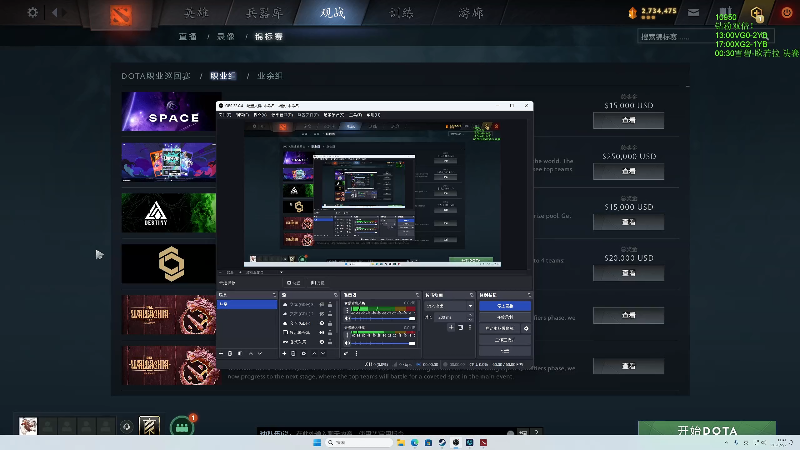
Task: Open three-dot menu in Scene Transitions
Action: point(470,328)
